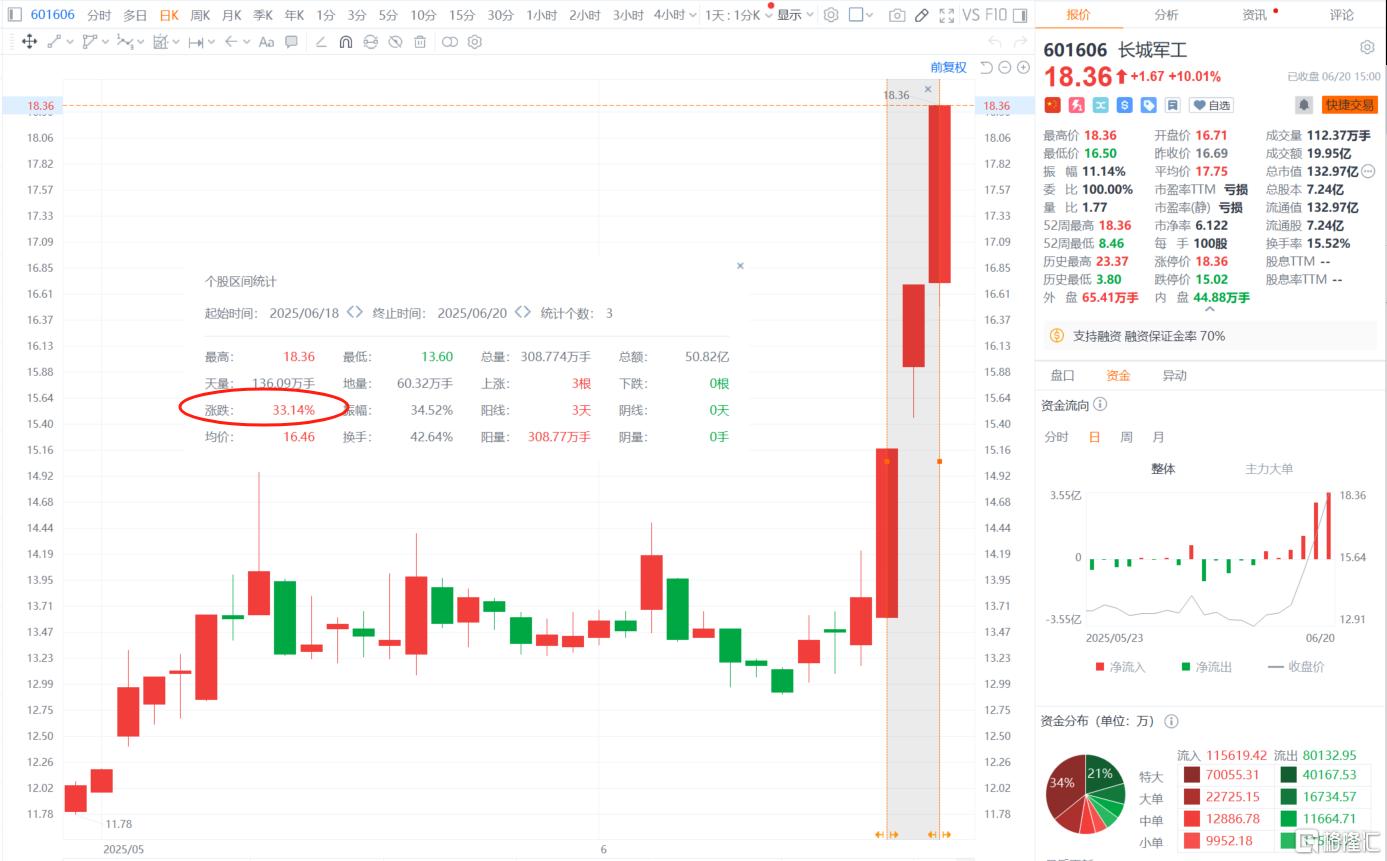The image size is (1387, 861).
Task: Switch to 周K weekly chart
Action: (x=200, y=15)
